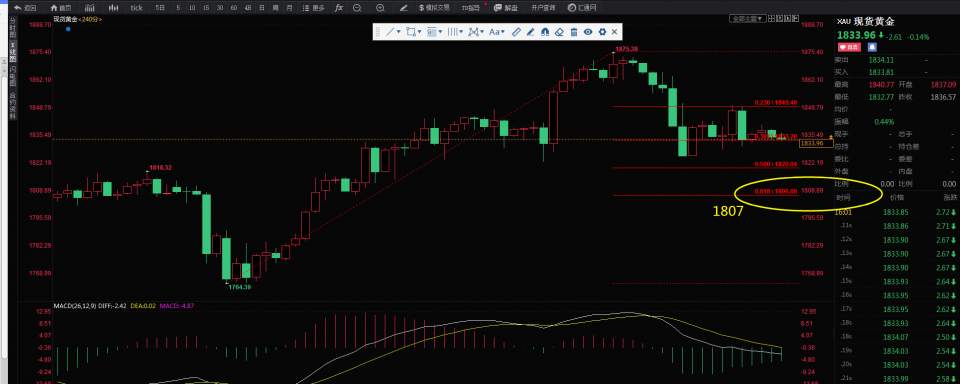Viewport: 960px width, 384px height.
Task: Select the 月 monthly timeframe
Action: pos(290,8)
